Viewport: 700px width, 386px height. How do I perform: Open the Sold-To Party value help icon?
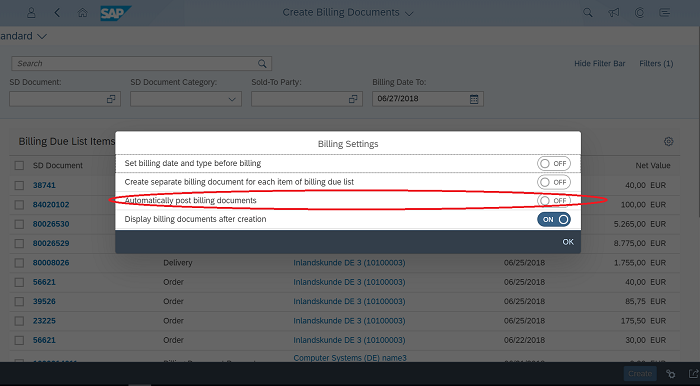point(353,99)
